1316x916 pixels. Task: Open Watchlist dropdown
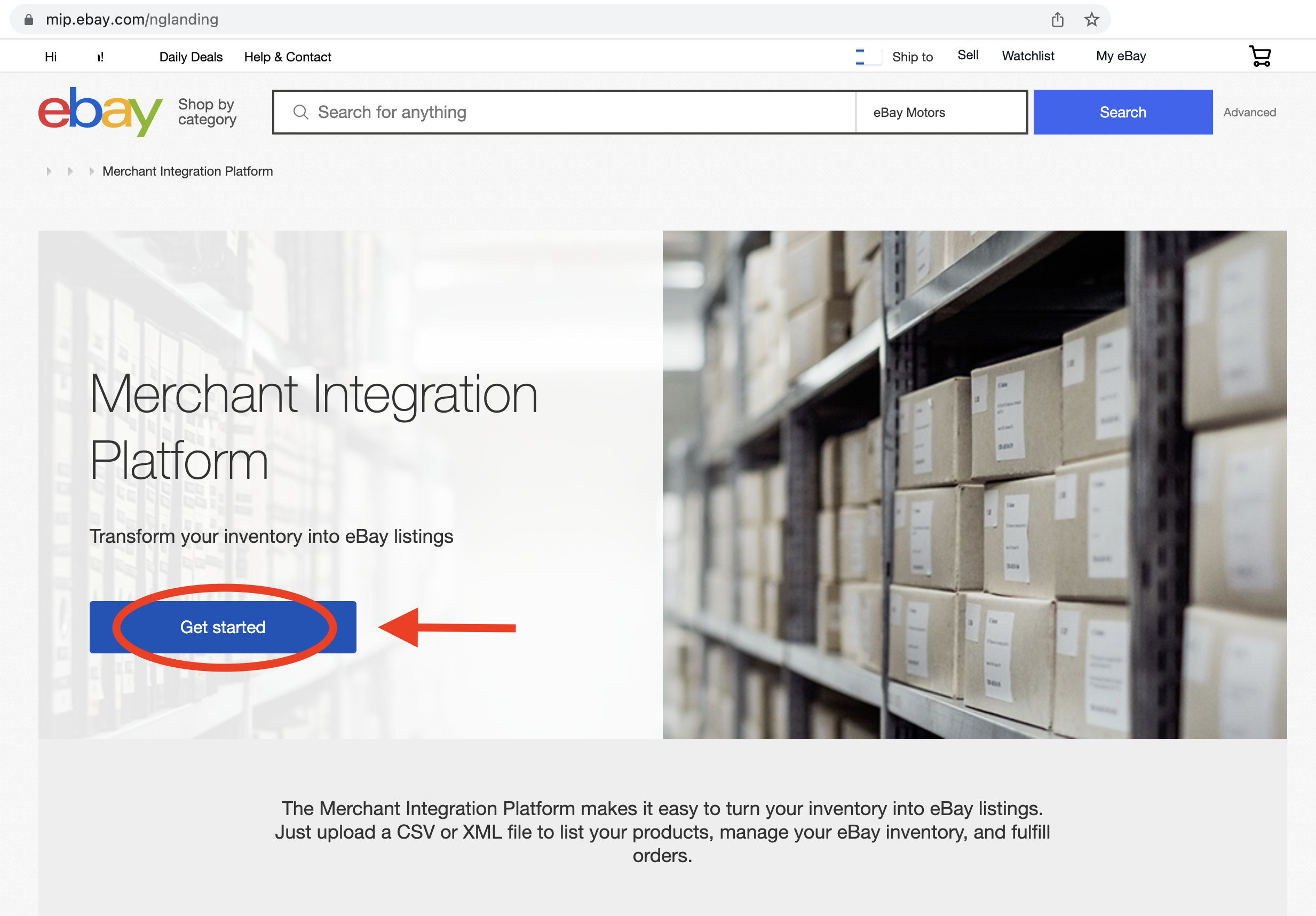(x=1028, y=56)
